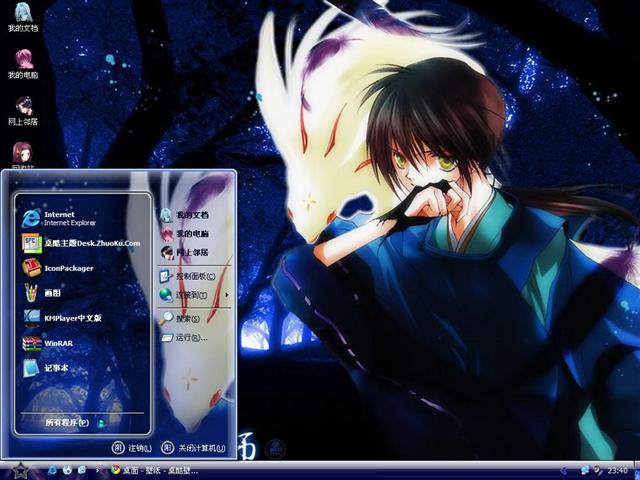Screen dimensions: 640x480
Task: Click the second quick launch icon
Action: pos(67,470)
